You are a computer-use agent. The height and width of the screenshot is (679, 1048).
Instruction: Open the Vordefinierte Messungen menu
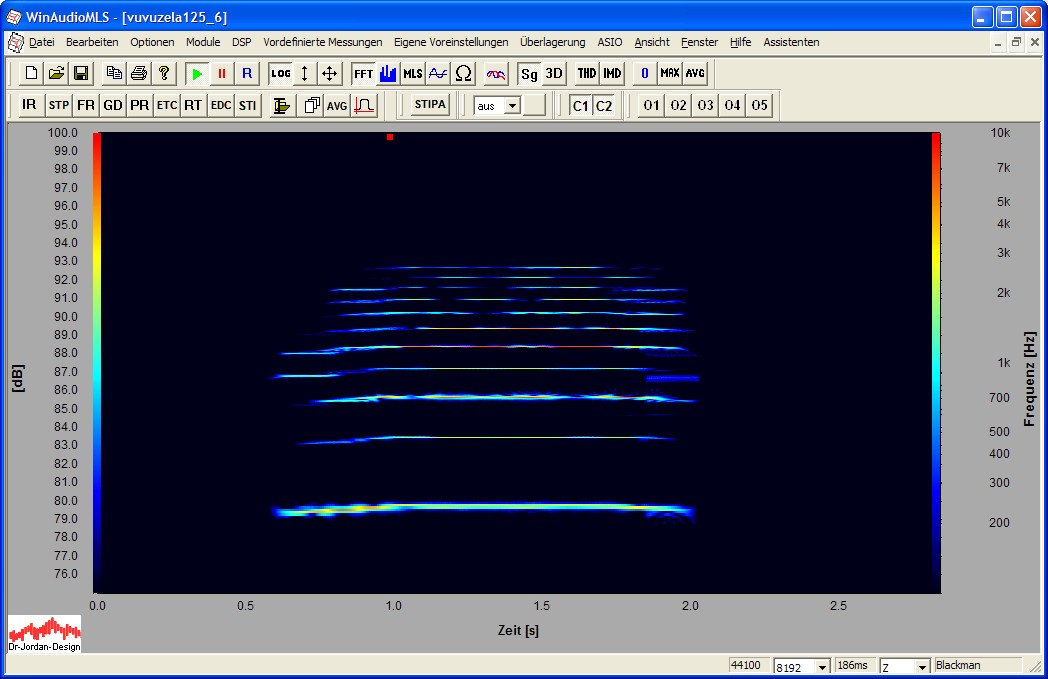point(322,42)
